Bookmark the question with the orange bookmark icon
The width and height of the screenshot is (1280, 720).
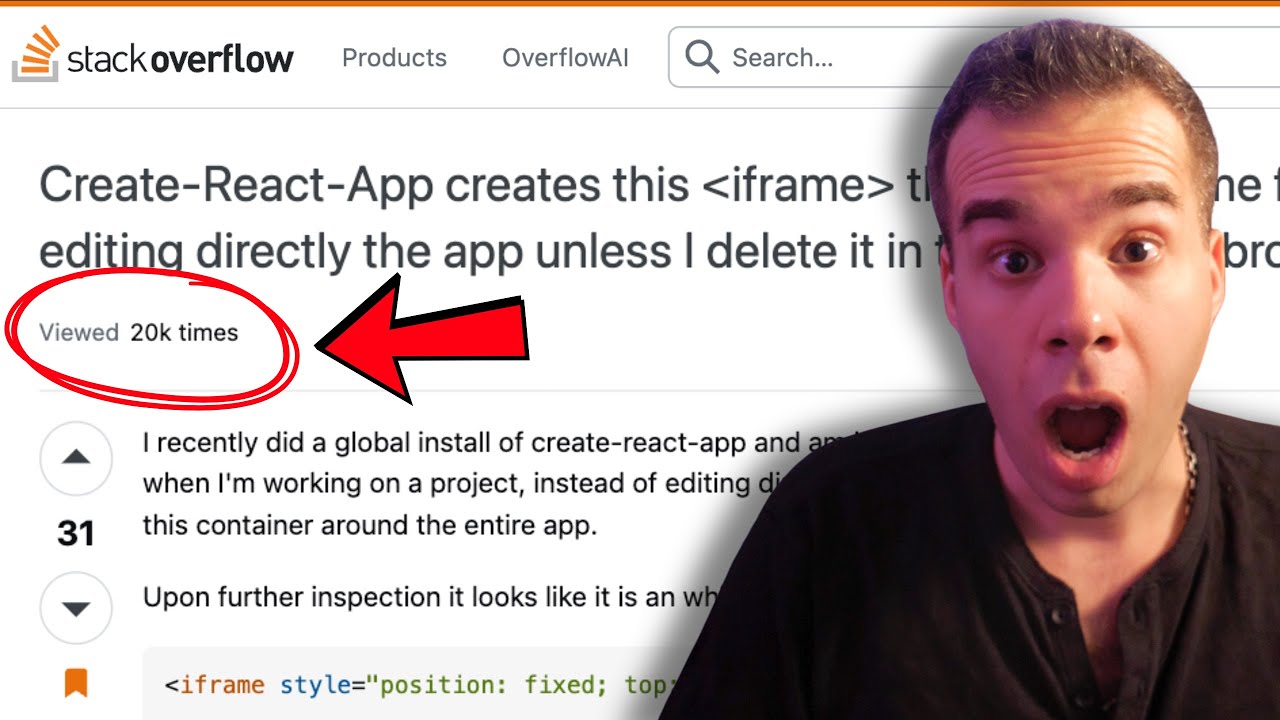(76, 683)
